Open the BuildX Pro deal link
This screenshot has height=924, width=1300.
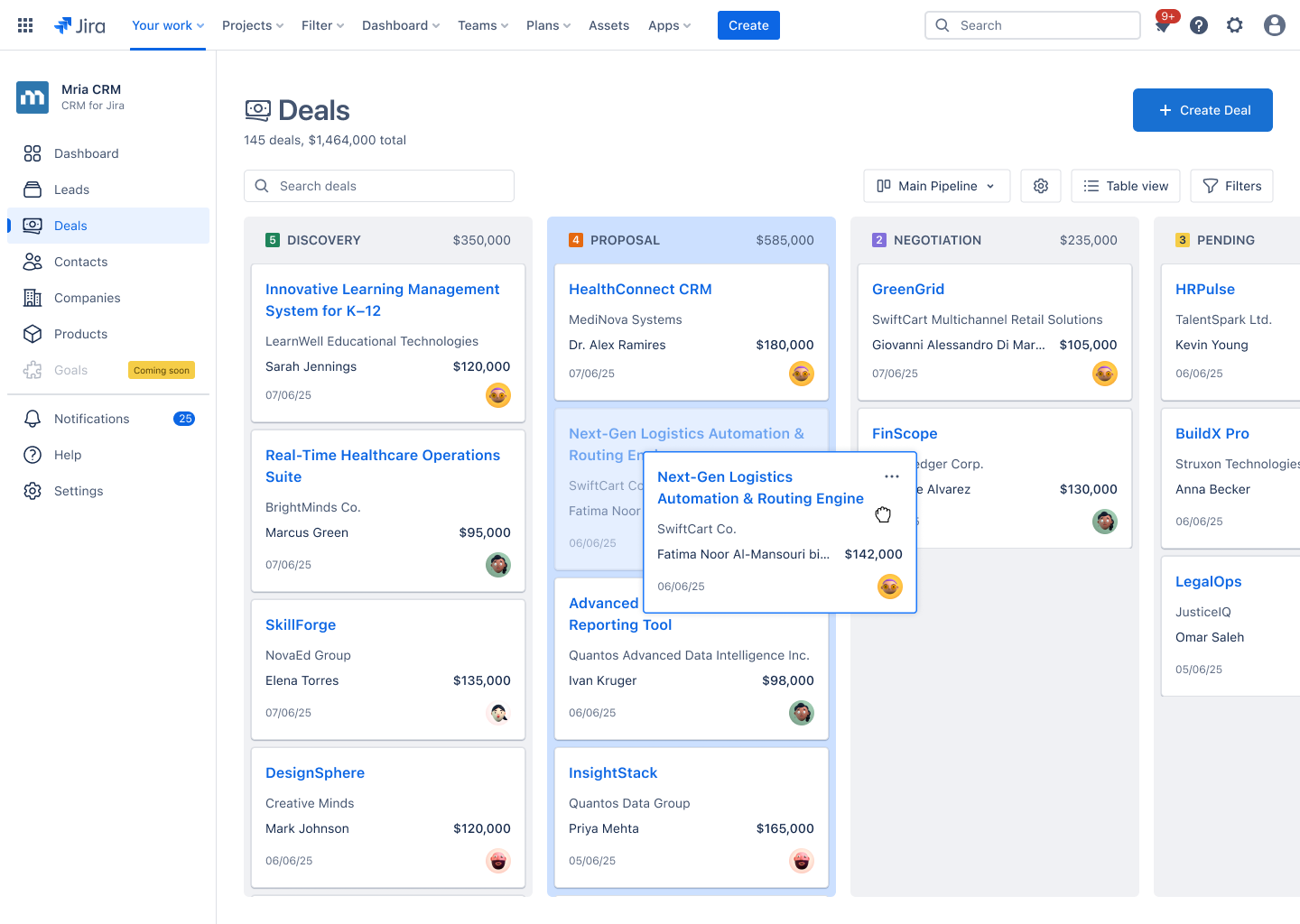(1212, 433)
